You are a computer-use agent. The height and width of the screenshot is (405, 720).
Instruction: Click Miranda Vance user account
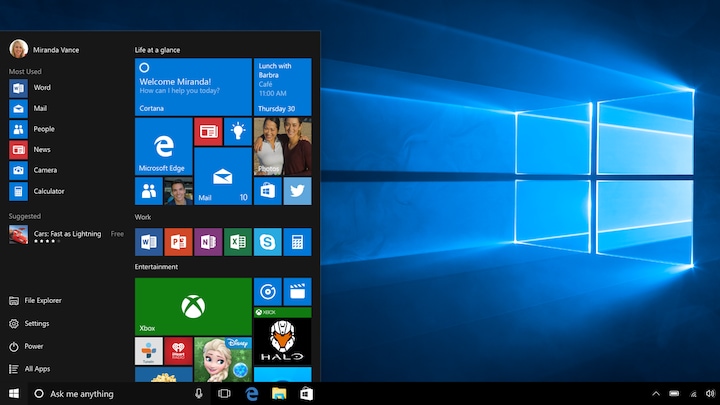[44, 49]
